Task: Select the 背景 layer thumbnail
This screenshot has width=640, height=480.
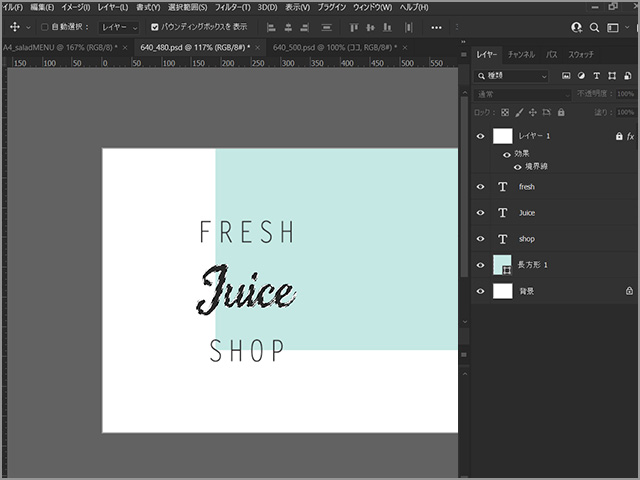Action: (x=502, y=291)
